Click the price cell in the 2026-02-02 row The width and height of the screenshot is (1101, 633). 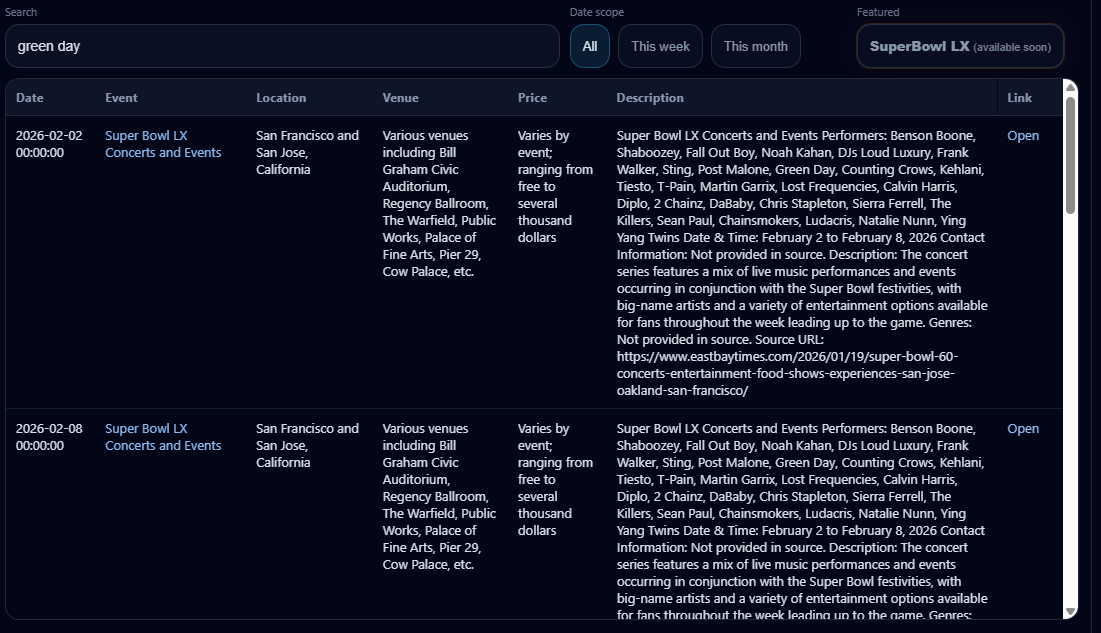tap(555, 186)
